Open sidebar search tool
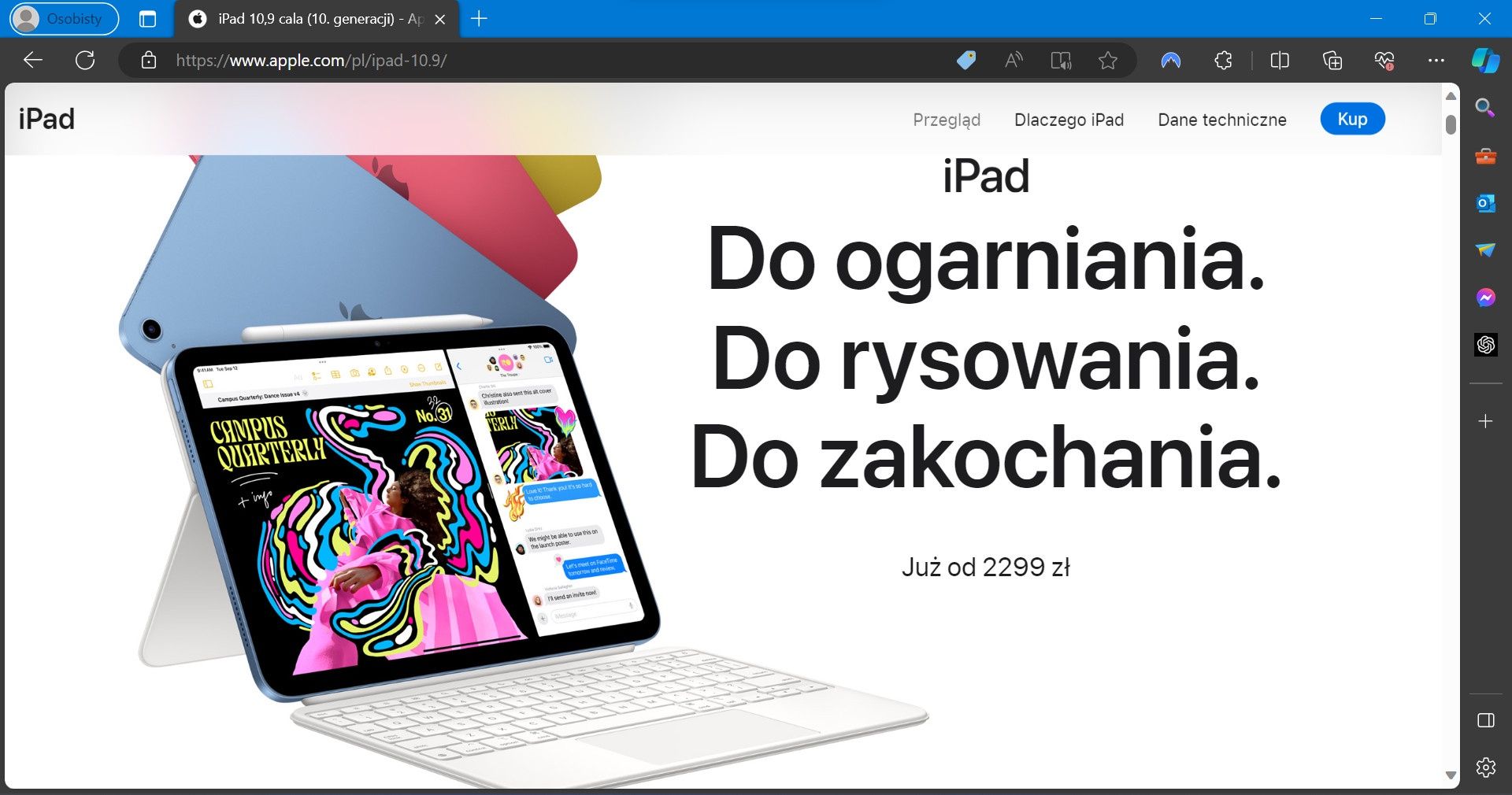Viewport: 1512px width, 795px height. pyautogui.click(x=1485, y=108)
